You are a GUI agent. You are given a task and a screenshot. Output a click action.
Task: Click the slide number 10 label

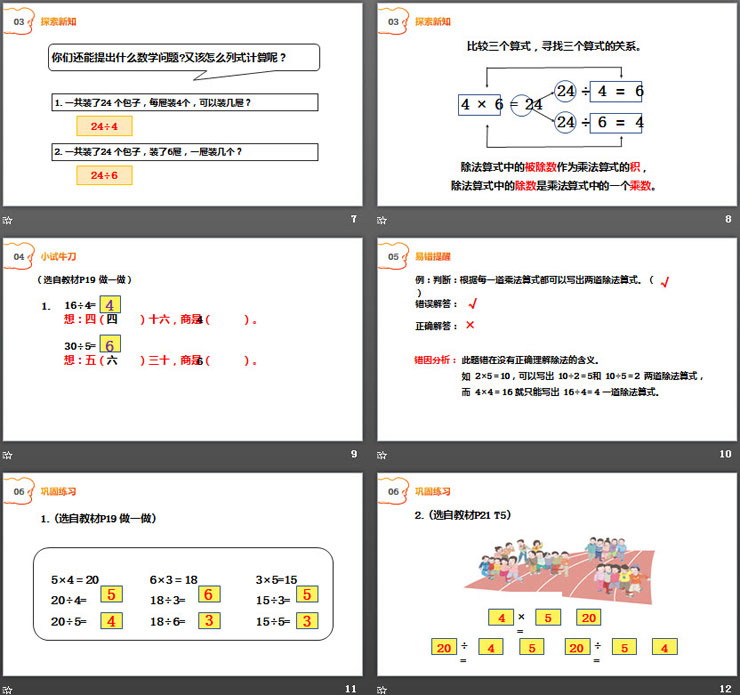725,454
